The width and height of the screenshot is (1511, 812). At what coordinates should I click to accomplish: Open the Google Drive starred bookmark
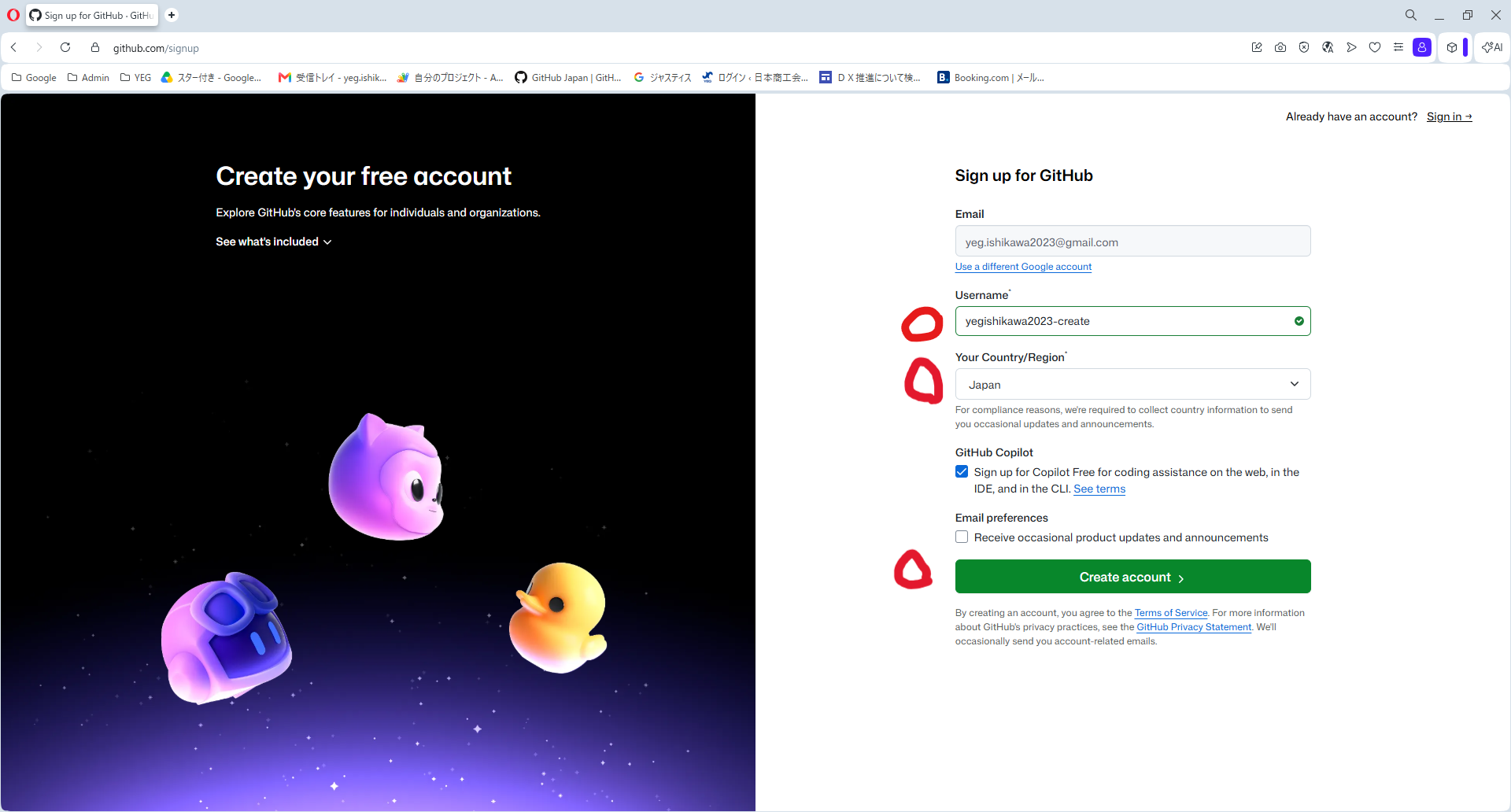click(x=211, y=78)
